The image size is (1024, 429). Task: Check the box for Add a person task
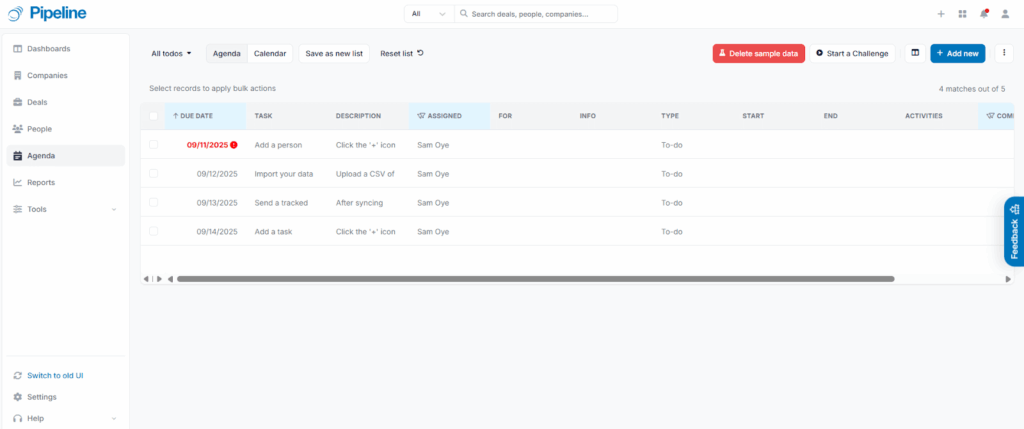[153, 145]
